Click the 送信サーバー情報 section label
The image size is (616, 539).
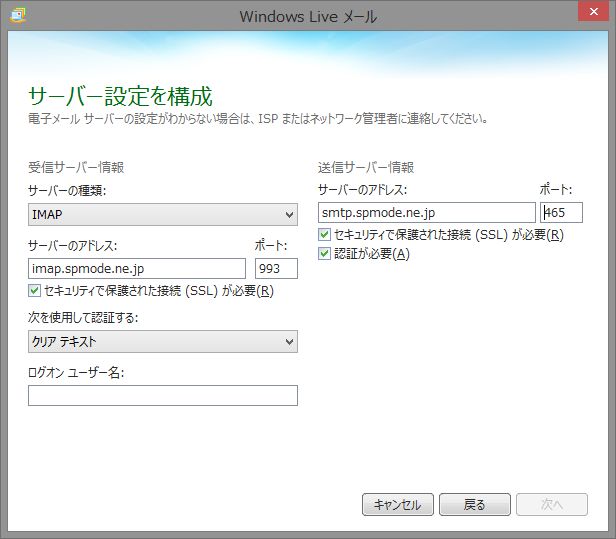(x=366, y=167)
